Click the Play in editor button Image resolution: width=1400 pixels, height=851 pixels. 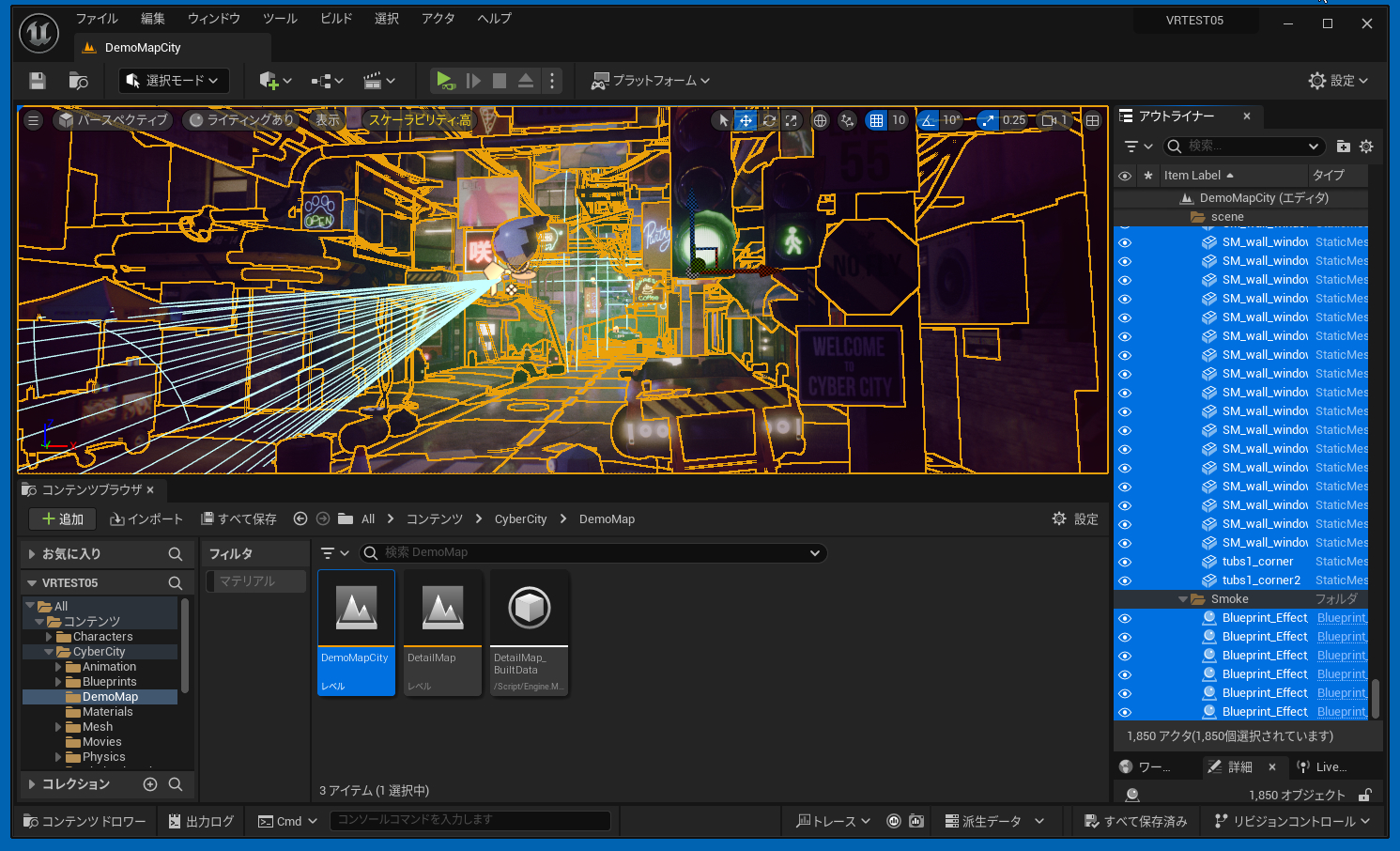[x=445, y=81]
